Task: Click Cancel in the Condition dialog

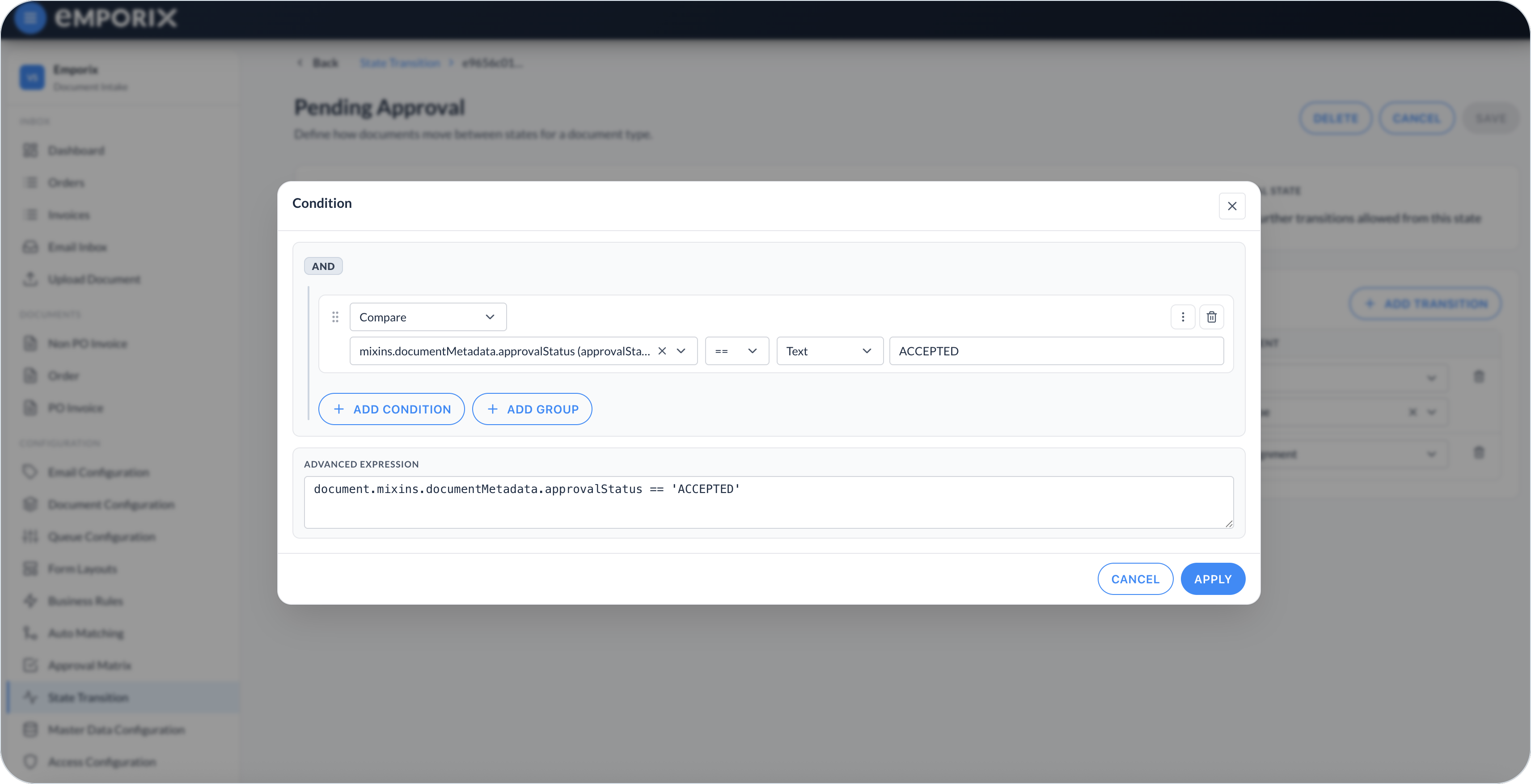Action: click(x=1135, y=579)
